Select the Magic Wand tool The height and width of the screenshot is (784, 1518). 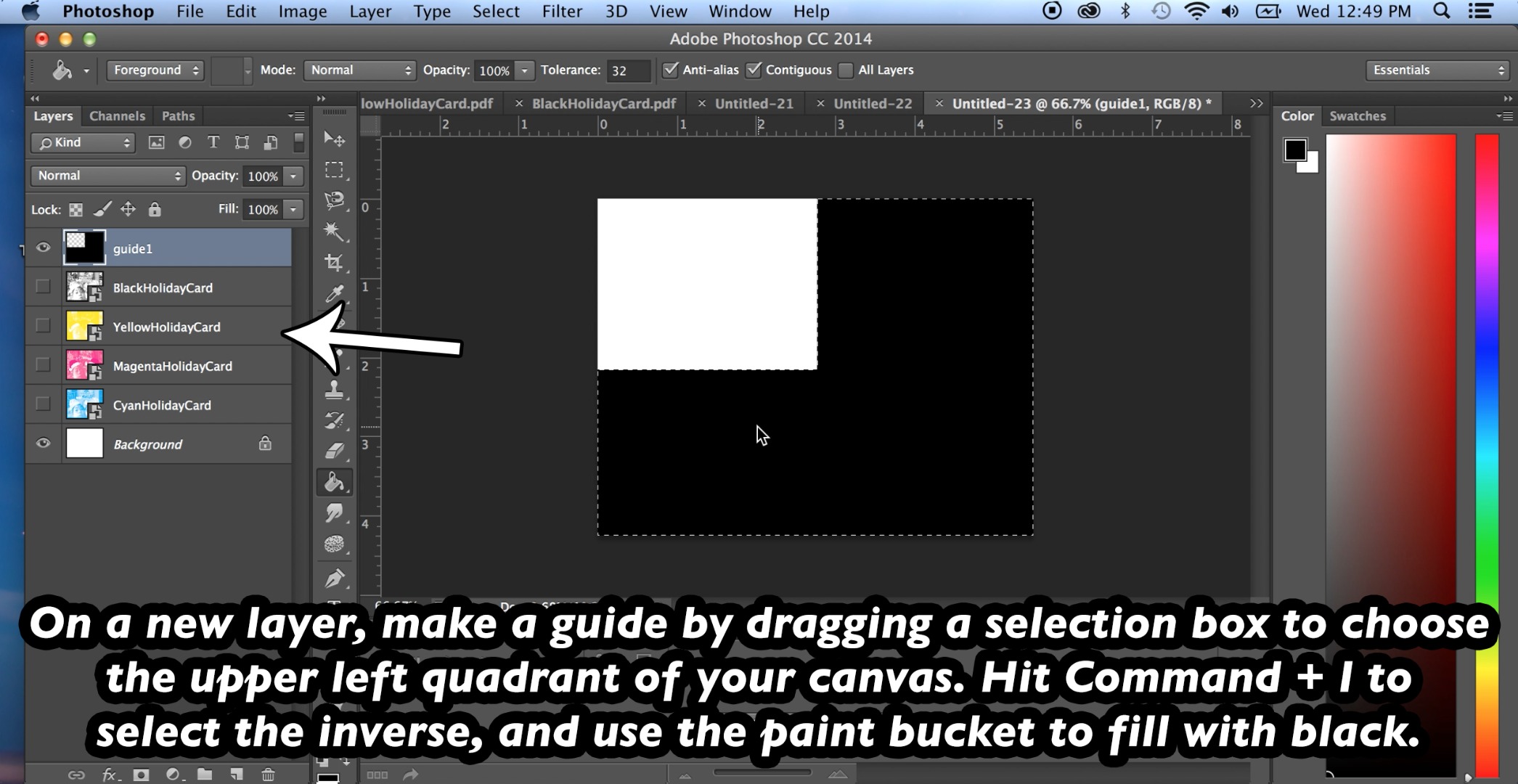(334, 231)
